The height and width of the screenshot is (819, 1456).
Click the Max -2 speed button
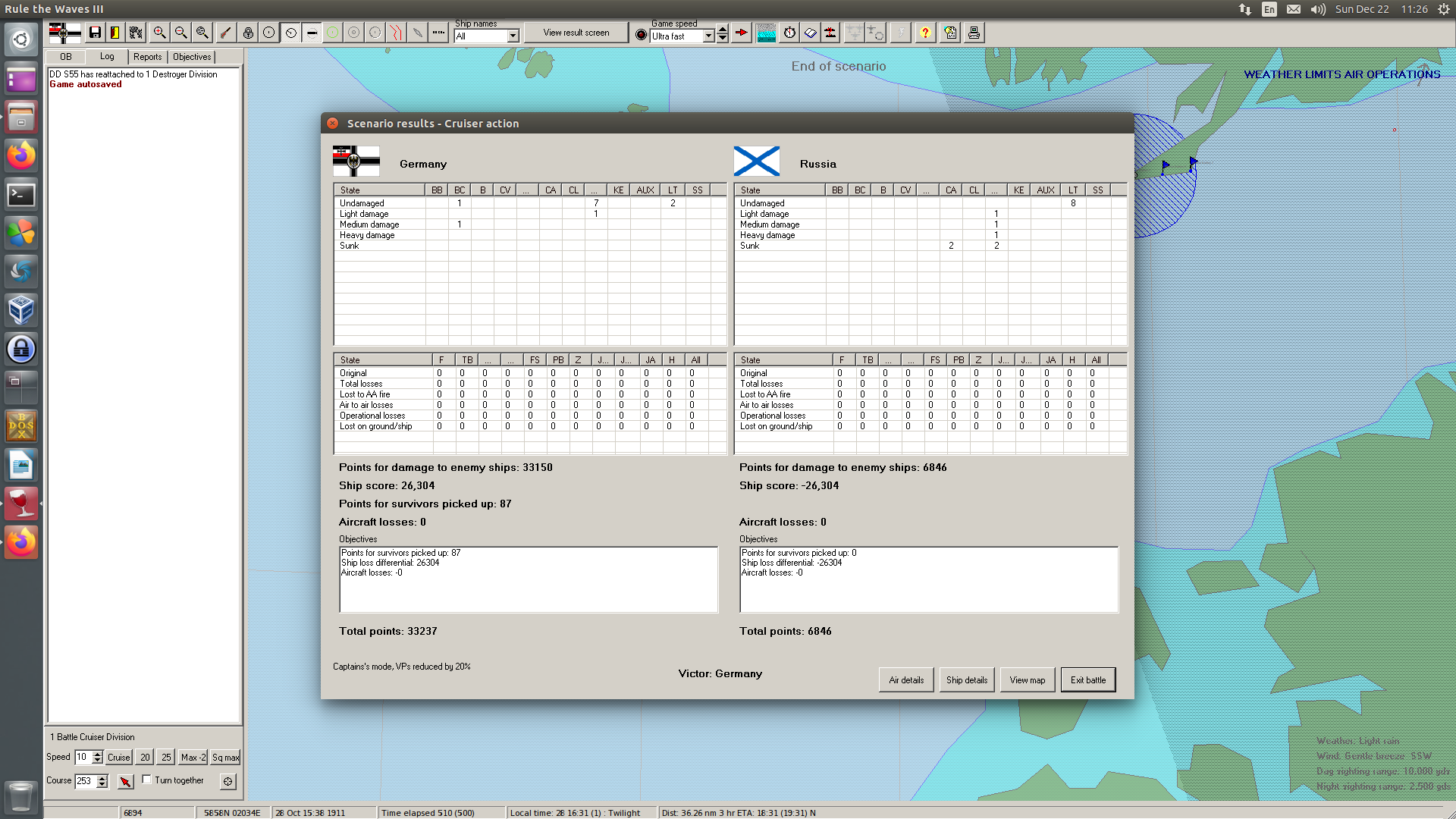coord(193,757)
